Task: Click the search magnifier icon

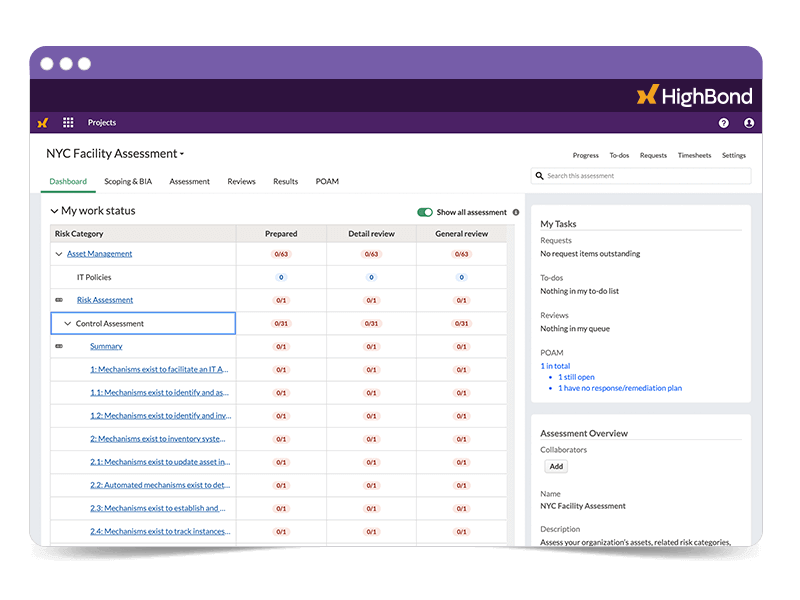Action: tap(539, 176)
